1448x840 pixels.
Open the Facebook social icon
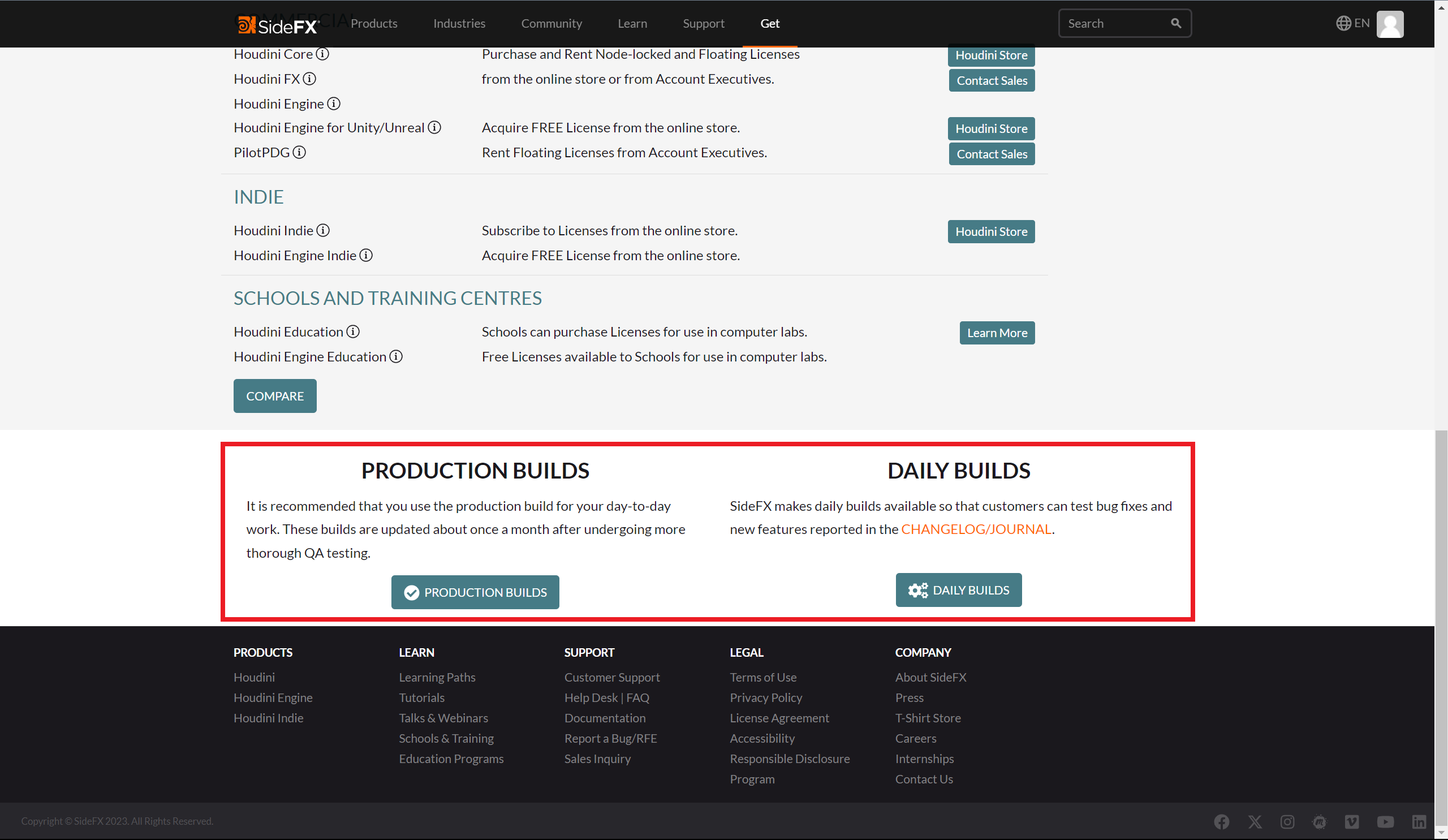click(x=1222, y=821)
